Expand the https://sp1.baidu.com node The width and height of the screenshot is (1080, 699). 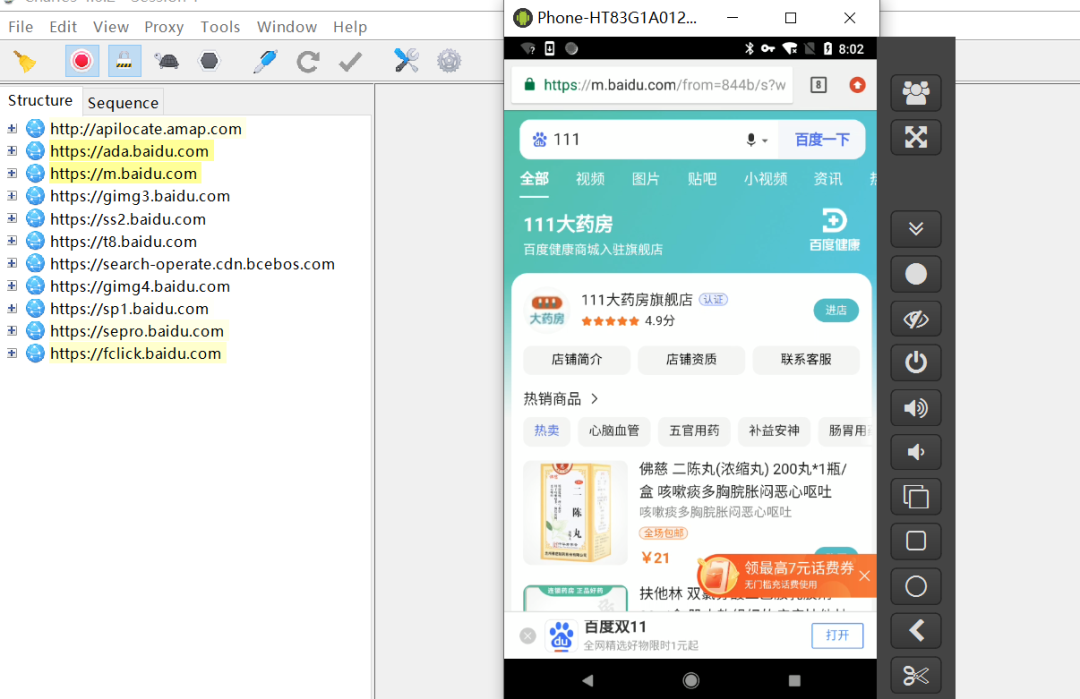pos(12,309)
